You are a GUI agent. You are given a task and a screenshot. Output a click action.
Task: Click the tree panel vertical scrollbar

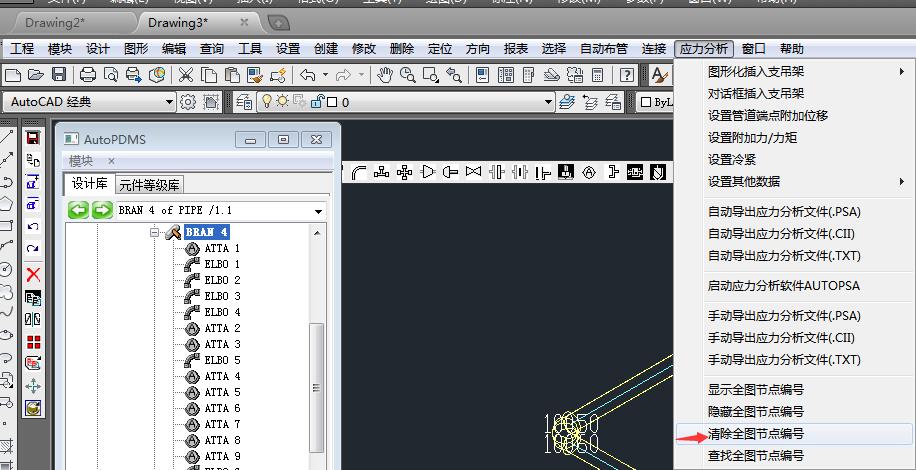coord(317,370)
